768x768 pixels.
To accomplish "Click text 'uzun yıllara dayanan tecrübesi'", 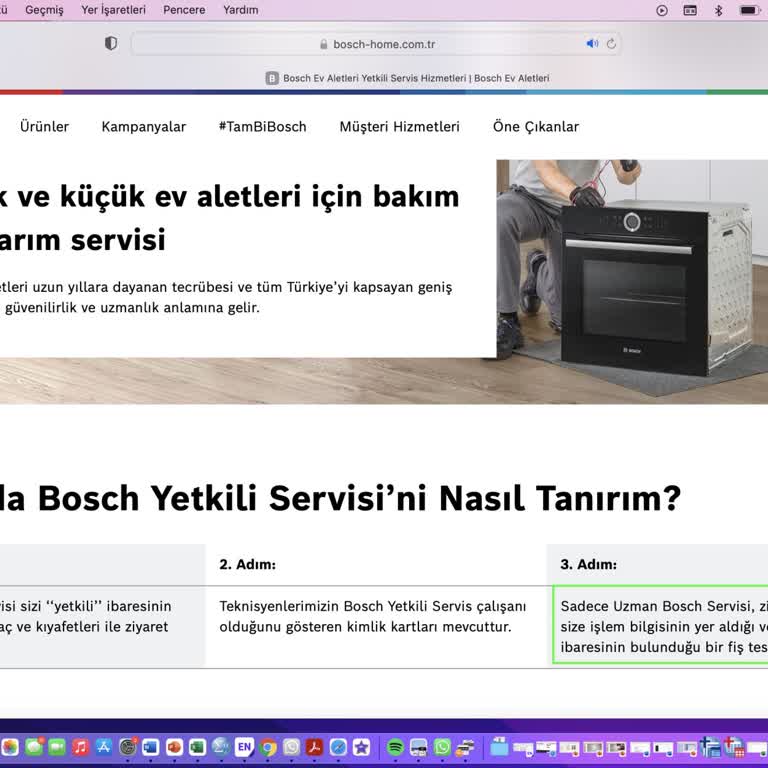I will pyautogui.click(x=133, y=287).
